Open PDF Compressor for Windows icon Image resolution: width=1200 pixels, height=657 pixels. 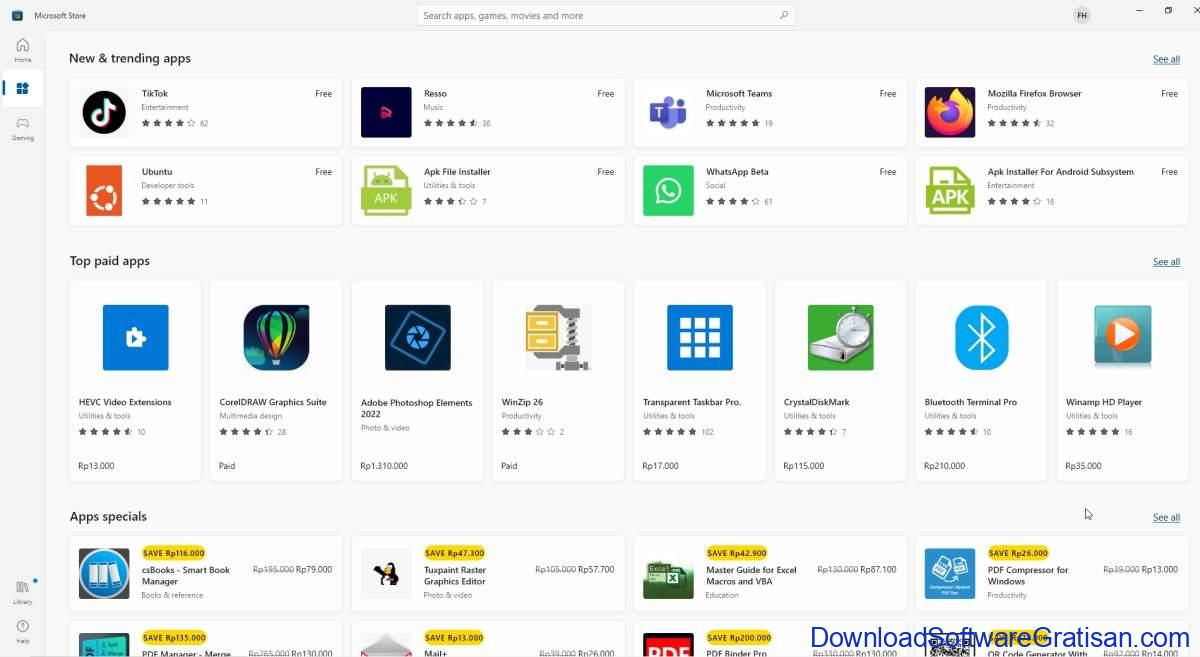[x=950, y=573]
